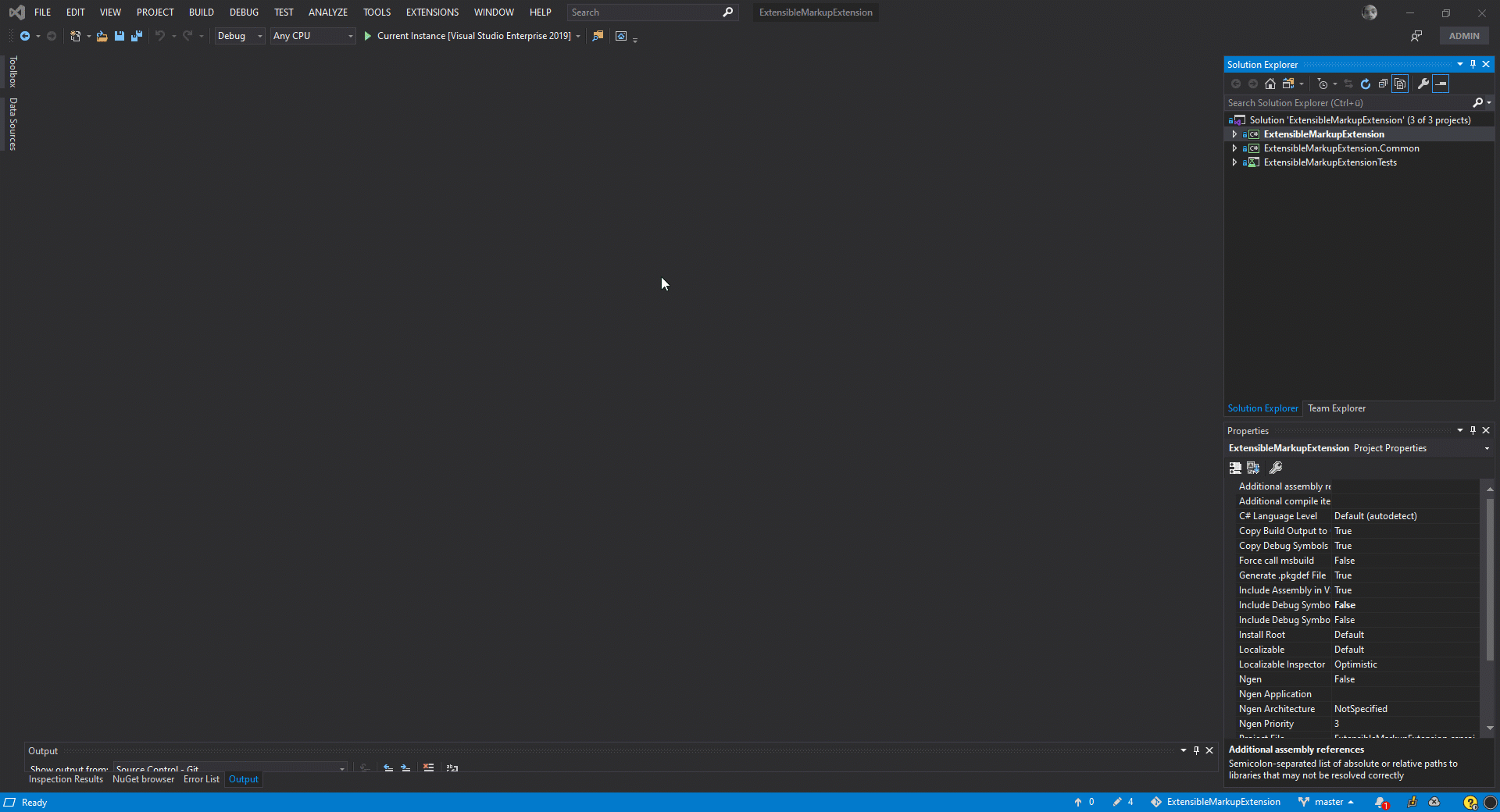Click the C# Language Level value cell
The height and width of the screenshot is (812, 1500).
1405,516
